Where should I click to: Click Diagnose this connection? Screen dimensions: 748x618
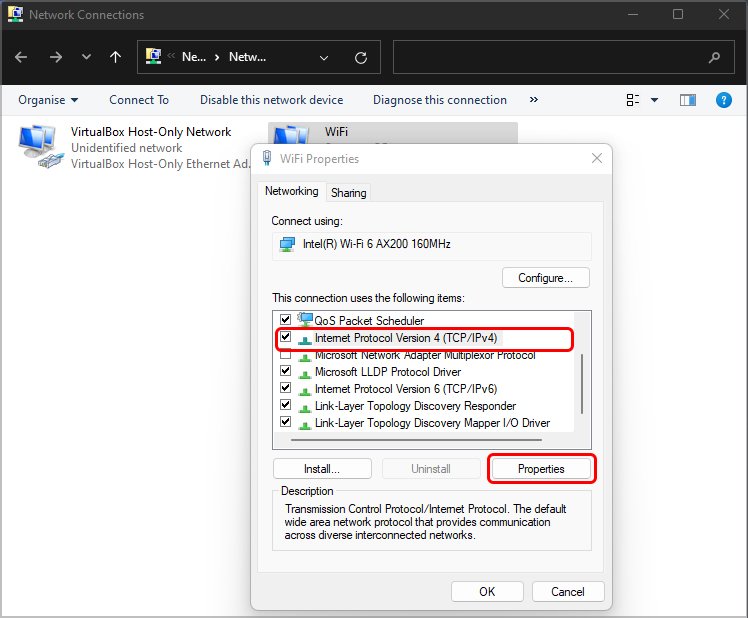(440, 100)
